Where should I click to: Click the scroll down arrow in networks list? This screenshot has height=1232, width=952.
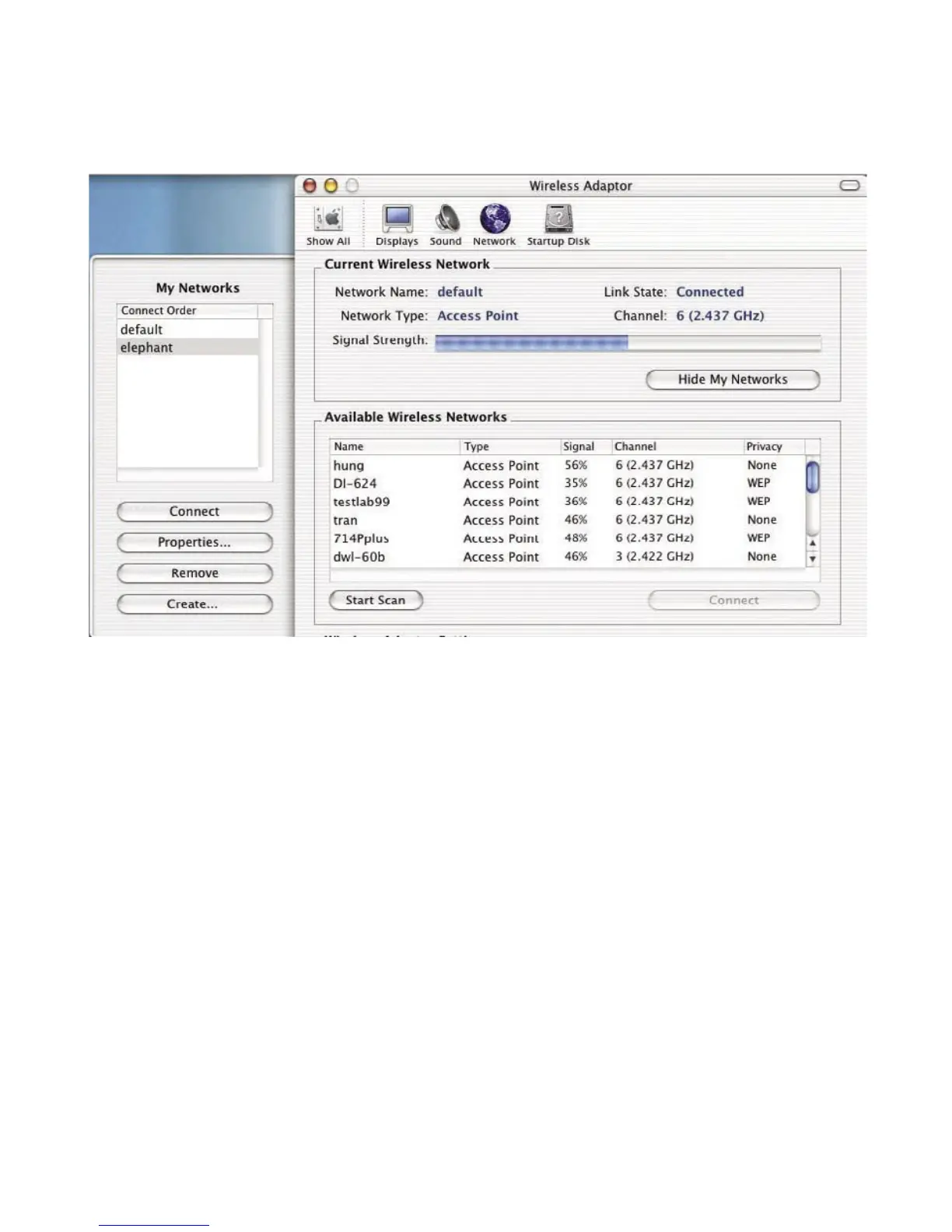tap(813, 558)
